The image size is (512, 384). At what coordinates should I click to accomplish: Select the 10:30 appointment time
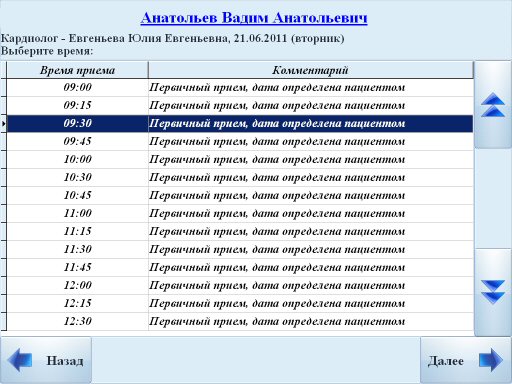pyautogui.click(x=77, y=177)
